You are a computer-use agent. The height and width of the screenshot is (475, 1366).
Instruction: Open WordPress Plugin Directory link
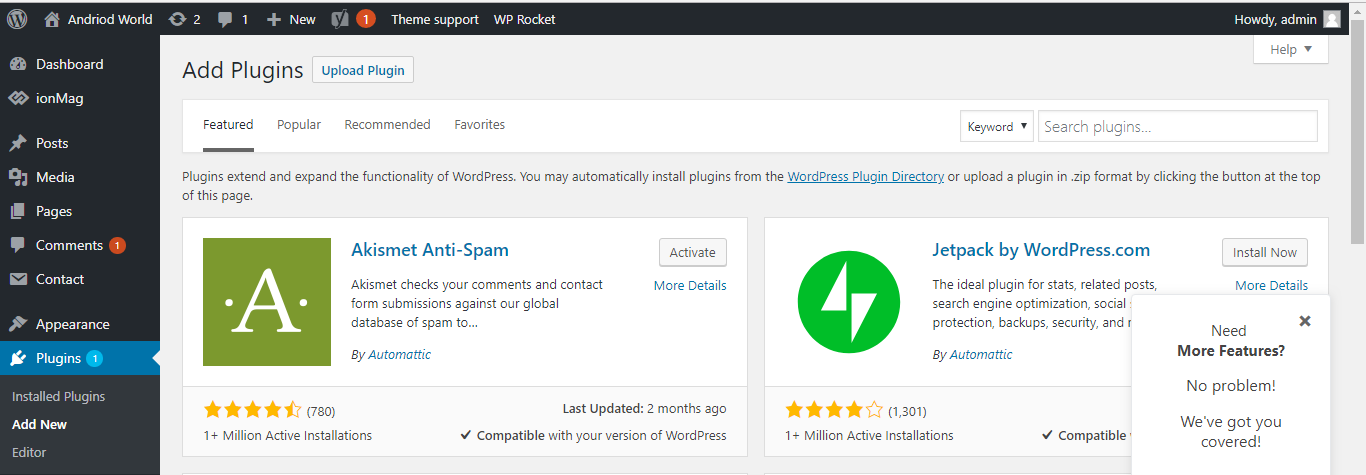click(866, 176)
